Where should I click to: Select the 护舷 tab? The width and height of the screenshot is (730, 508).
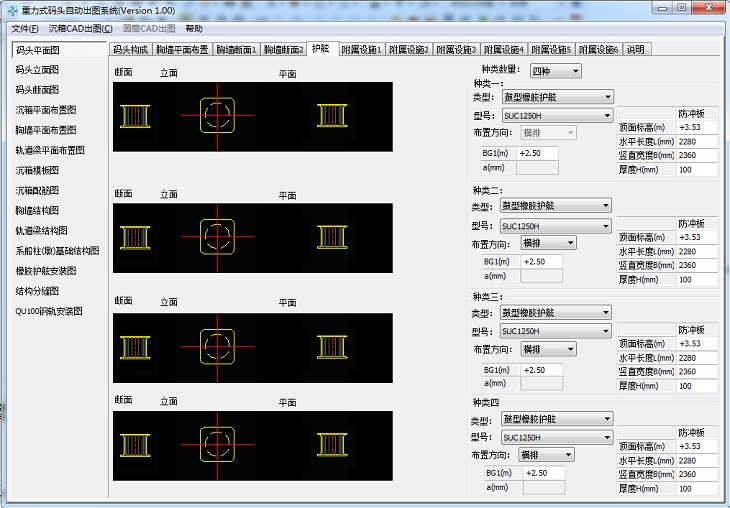pos(321,48)
